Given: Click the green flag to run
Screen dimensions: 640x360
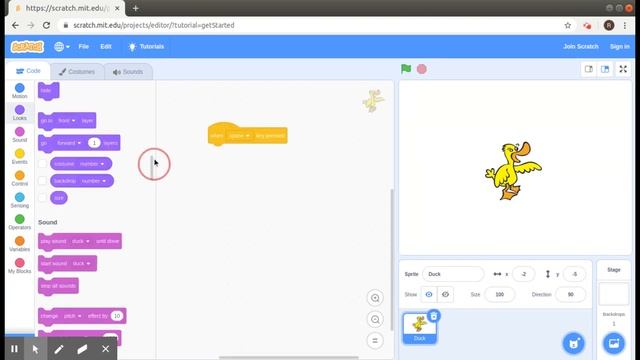Looking at the screenshot, I should click(406, 69).
